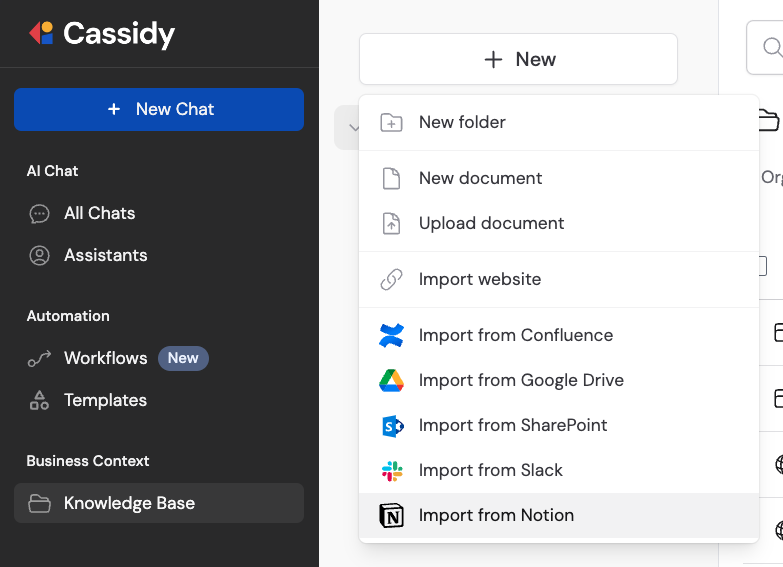Click the All Chats speech bubble icon
This screenshot has width=783, height=567.
tap(39, 214)
